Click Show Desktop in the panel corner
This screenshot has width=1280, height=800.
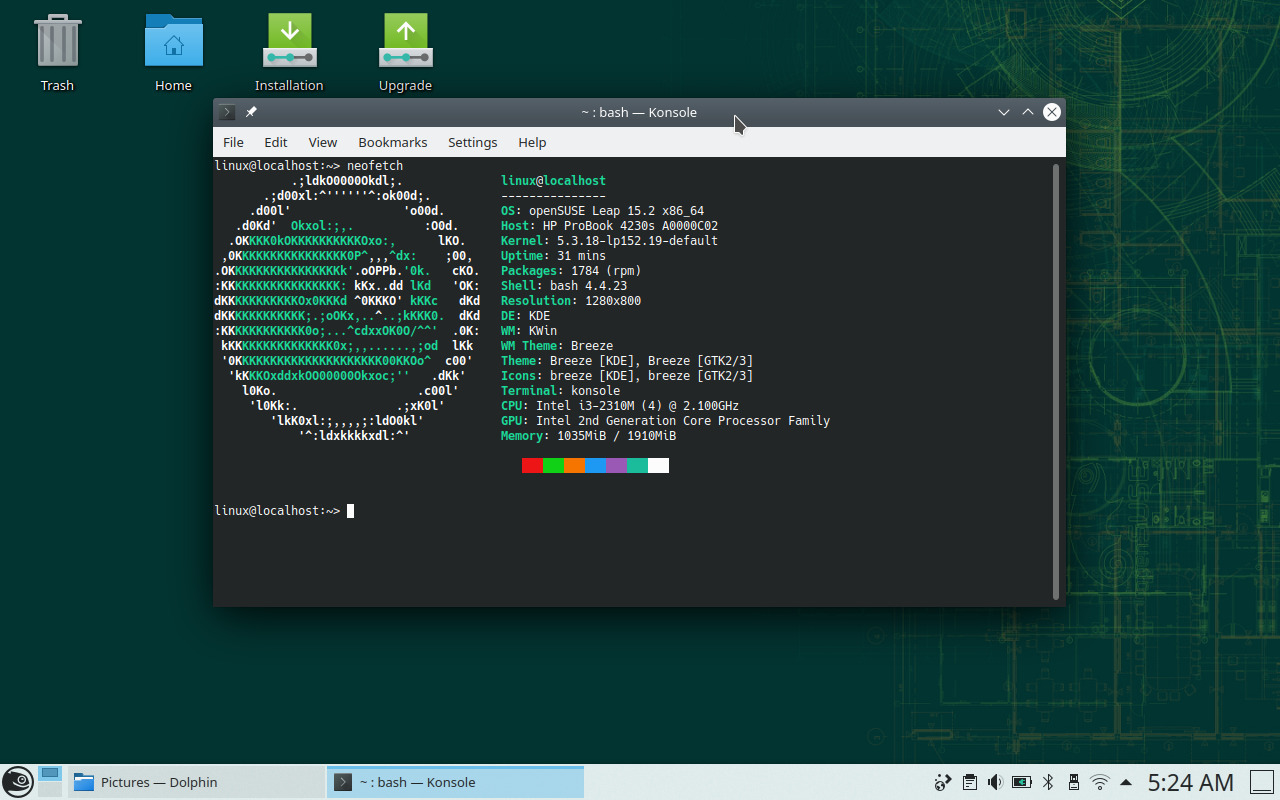click(1262, 782)
